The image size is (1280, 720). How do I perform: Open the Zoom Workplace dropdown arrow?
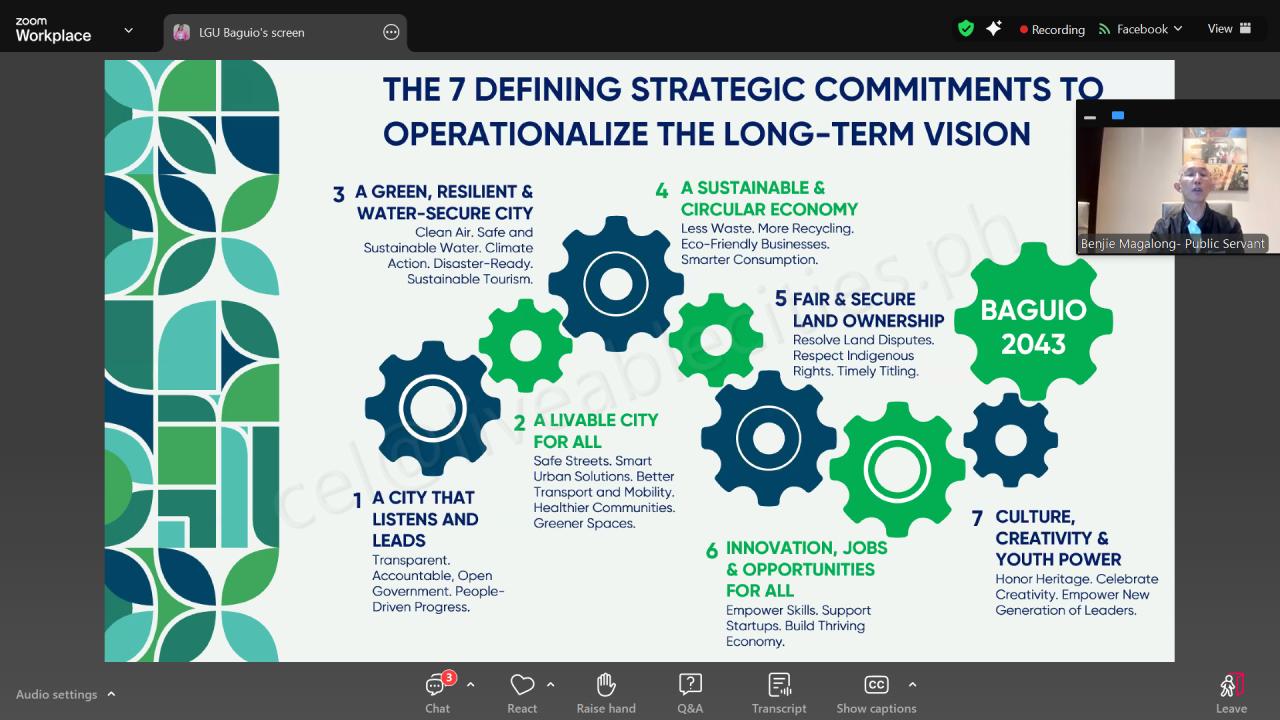(128, 31)
